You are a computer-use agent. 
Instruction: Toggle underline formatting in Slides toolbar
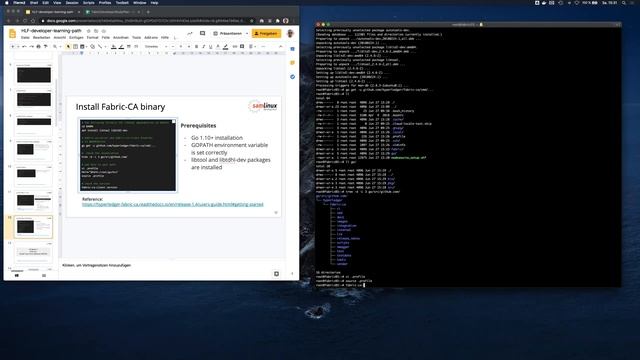[x=211, y=47]
